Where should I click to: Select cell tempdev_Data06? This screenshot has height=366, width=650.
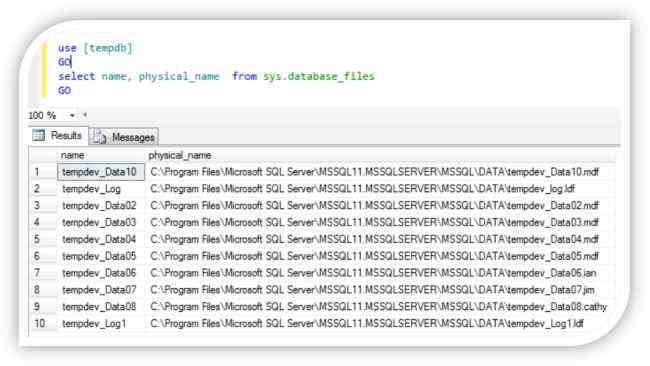click(101, 273)
